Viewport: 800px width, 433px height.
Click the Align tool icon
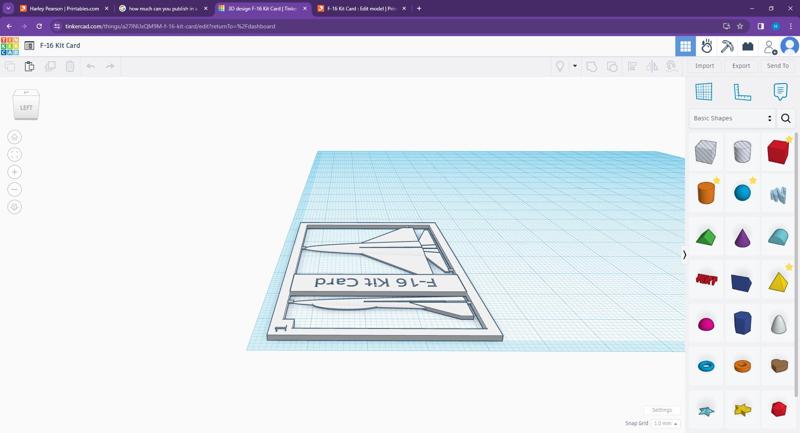[x=632, y=66]
